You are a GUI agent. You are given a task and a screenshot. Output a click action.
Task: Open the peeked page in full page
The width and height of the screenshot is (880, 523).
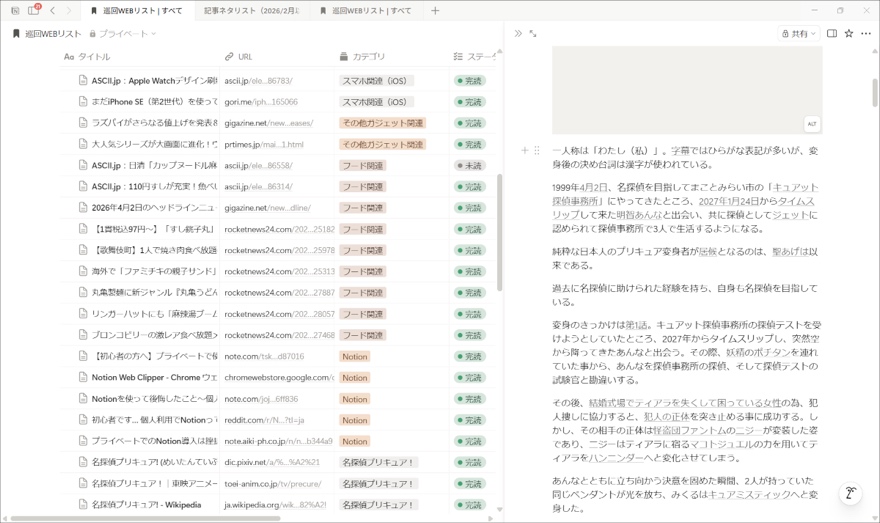coord(533,34)
